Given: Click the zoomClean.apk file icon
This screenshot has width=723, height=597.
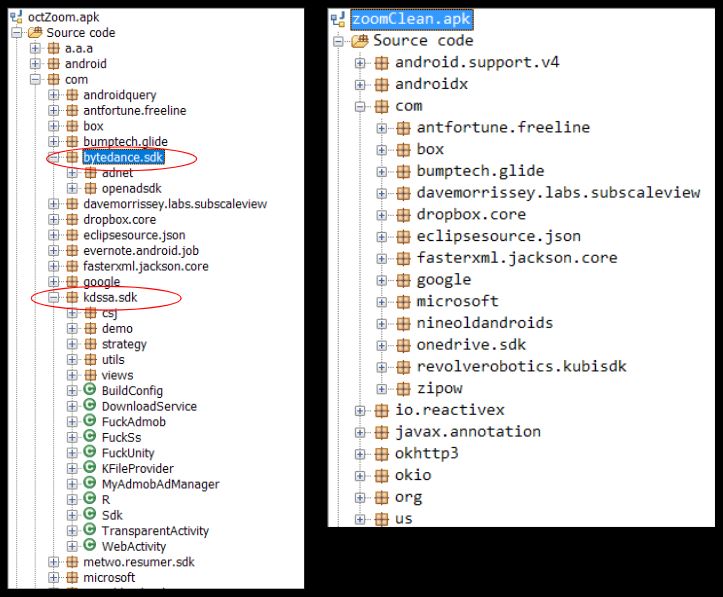Looking at the screenshot, I should click(338, 19).
